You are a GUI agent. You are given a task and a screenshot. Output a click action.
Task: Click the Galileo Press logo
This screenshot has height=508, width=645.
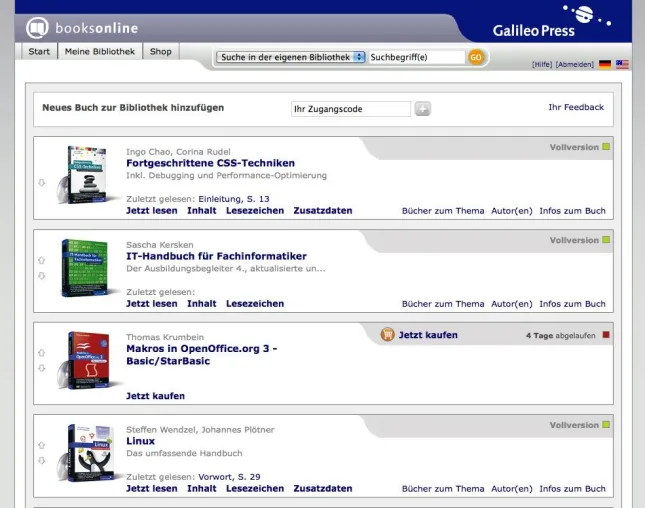[552, 21]
